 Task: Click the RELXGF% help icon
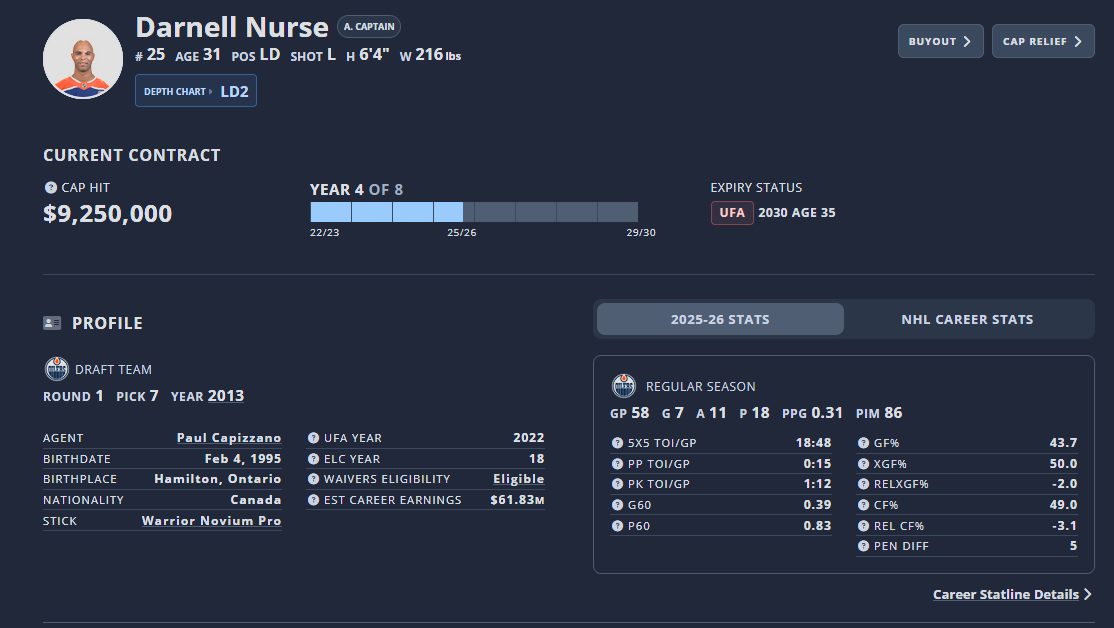(x=863, y=484)
